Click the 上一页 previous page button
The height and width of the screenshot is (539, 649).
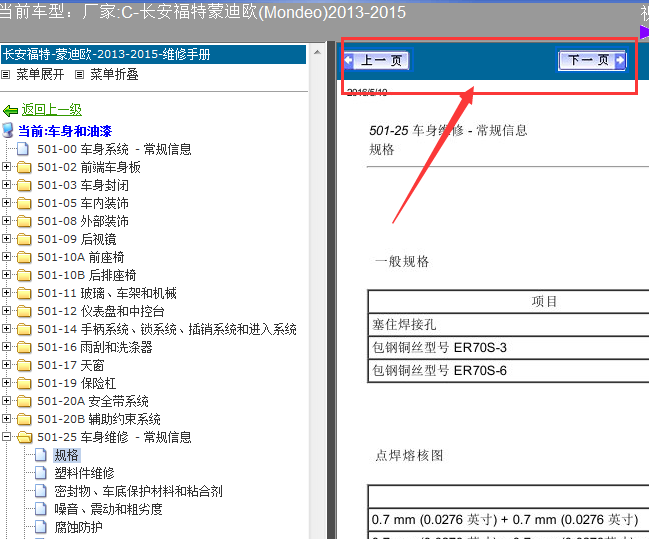(x=377, y=60)
